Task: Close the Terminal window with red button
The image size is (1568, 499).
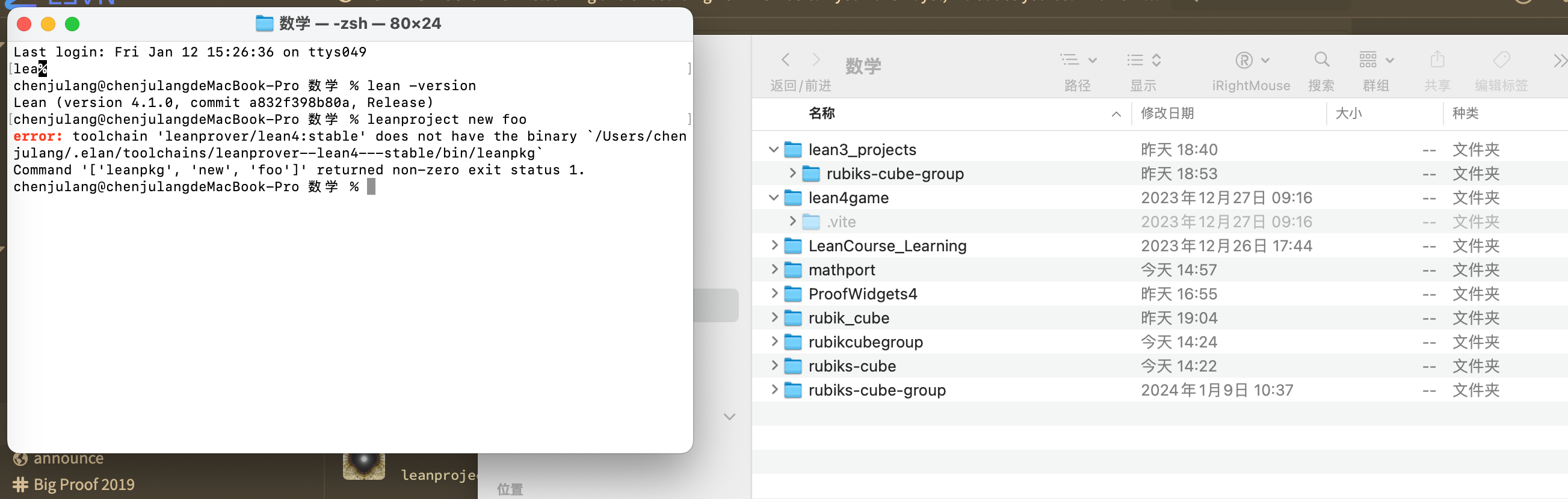Action: (24, 23)
